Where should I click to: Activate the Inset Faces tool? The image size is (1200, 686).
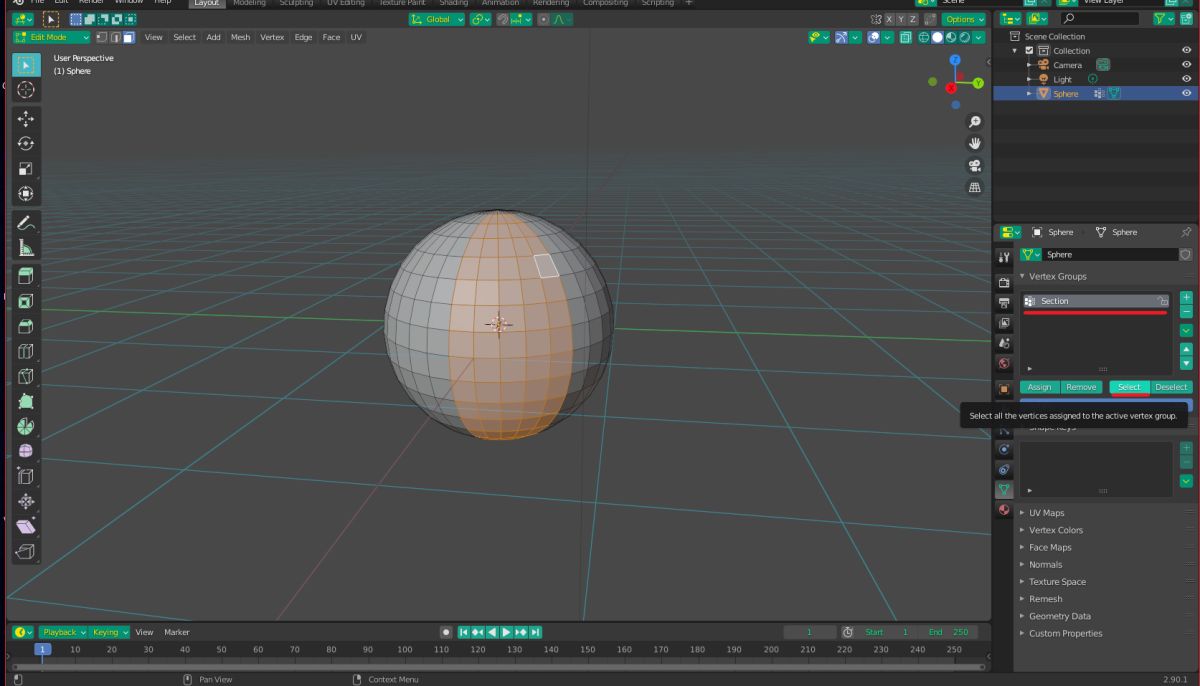[26, 301]
